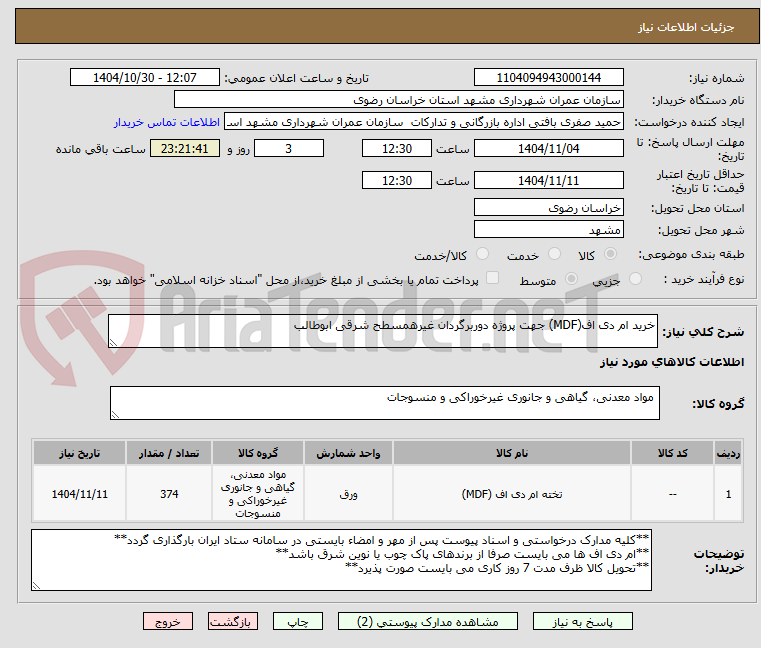Click resize handle of goods group textarea
The image size is (761, 648).
tap(115, 415)
